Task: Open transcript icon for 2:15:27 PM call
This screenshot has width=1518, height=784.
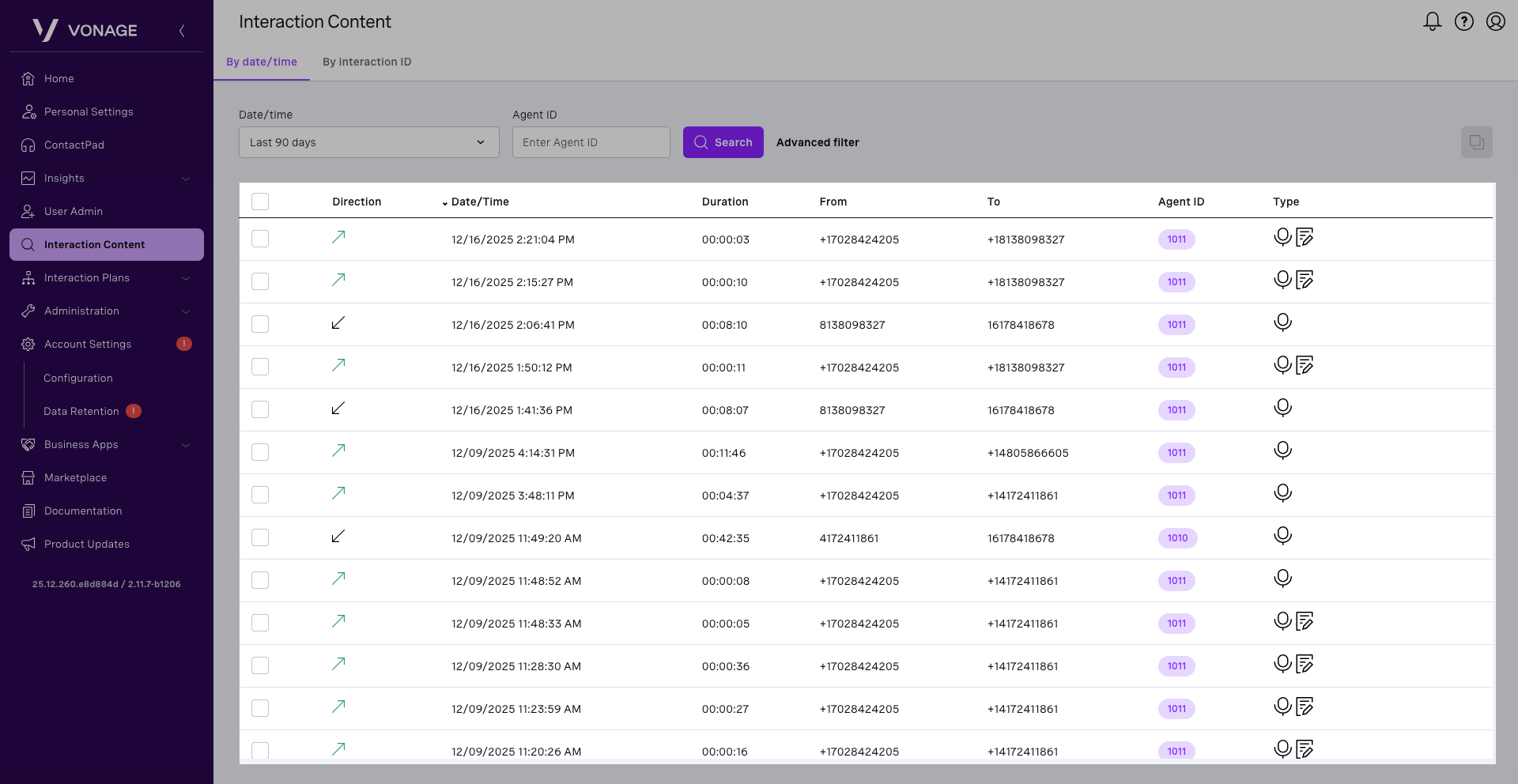Action: (x=1305, y=280)
